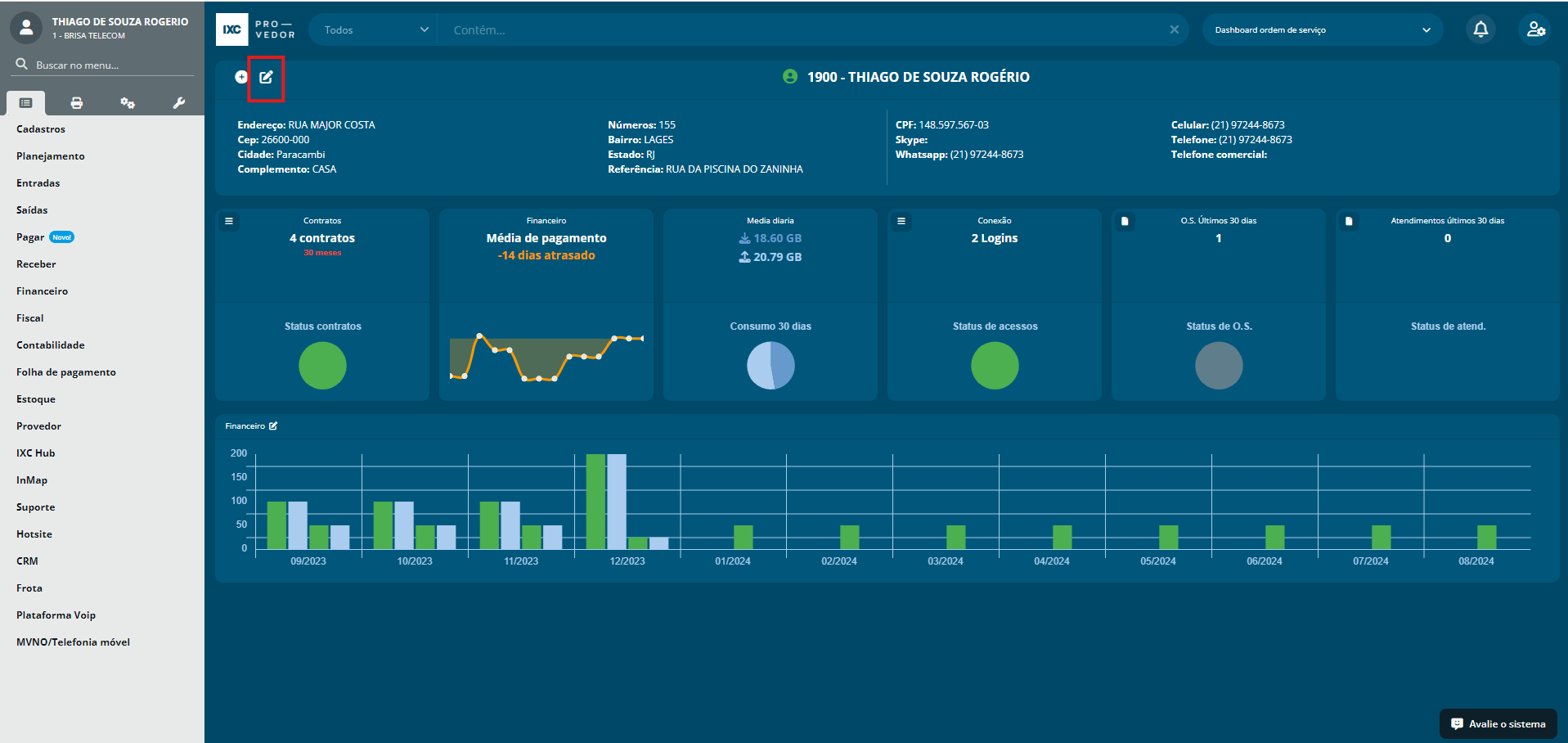Click the Buscar no menu search field
This screenshot has width=1568, height=743.
click(x=106, y=65)
